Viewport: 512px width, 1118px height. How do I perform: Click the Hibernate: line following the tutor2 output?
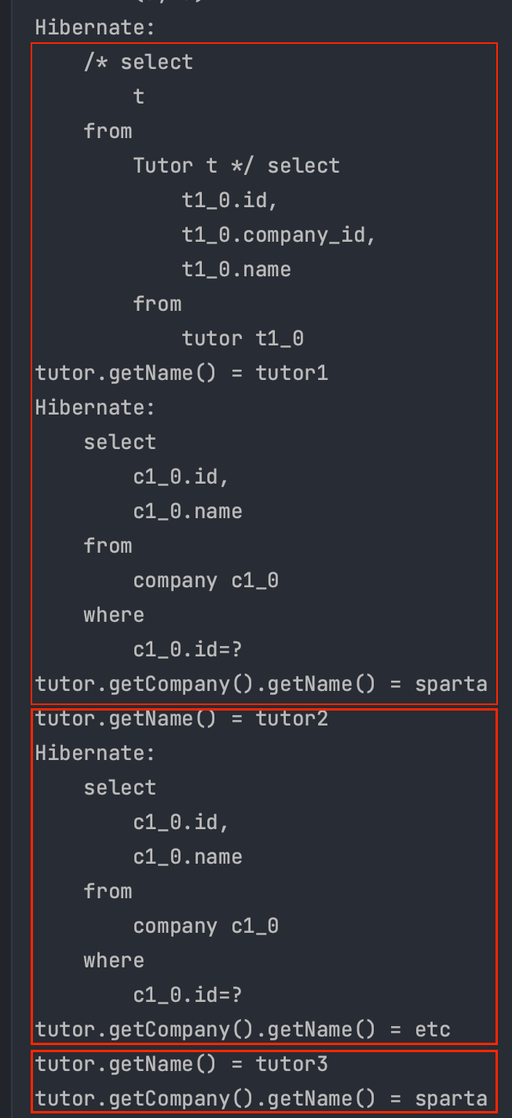[x=96, y=753]
